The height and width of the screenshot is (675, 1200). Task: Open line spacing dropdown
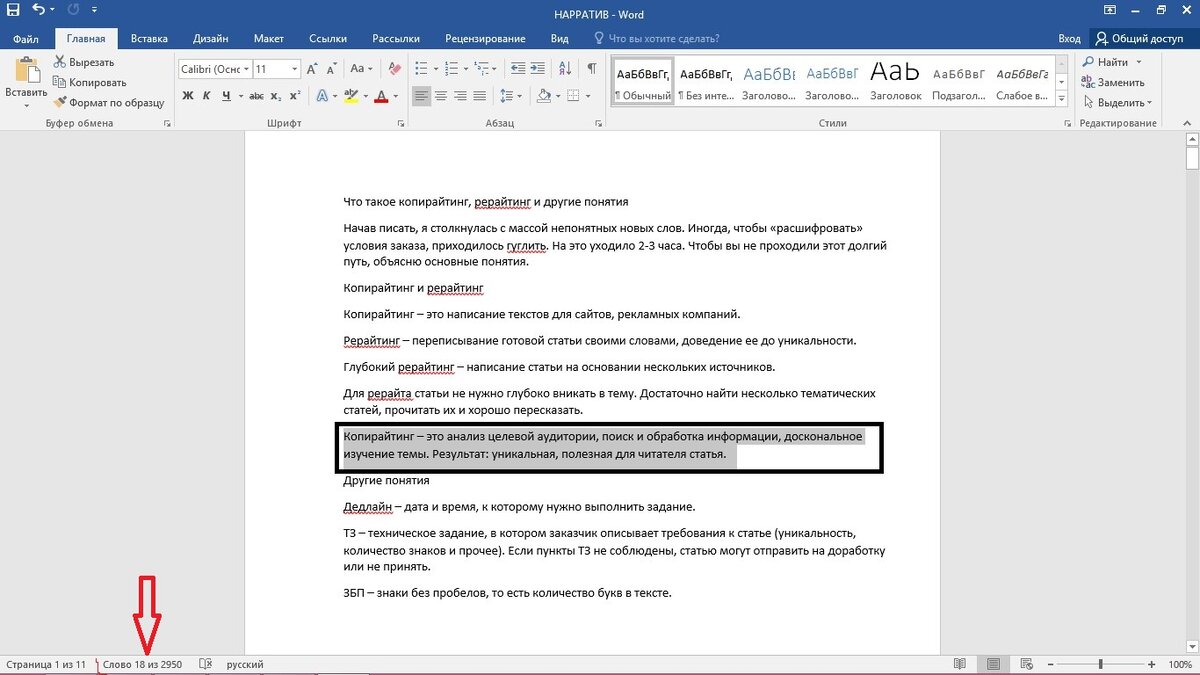pyautogui.click(x=513, y=96)
